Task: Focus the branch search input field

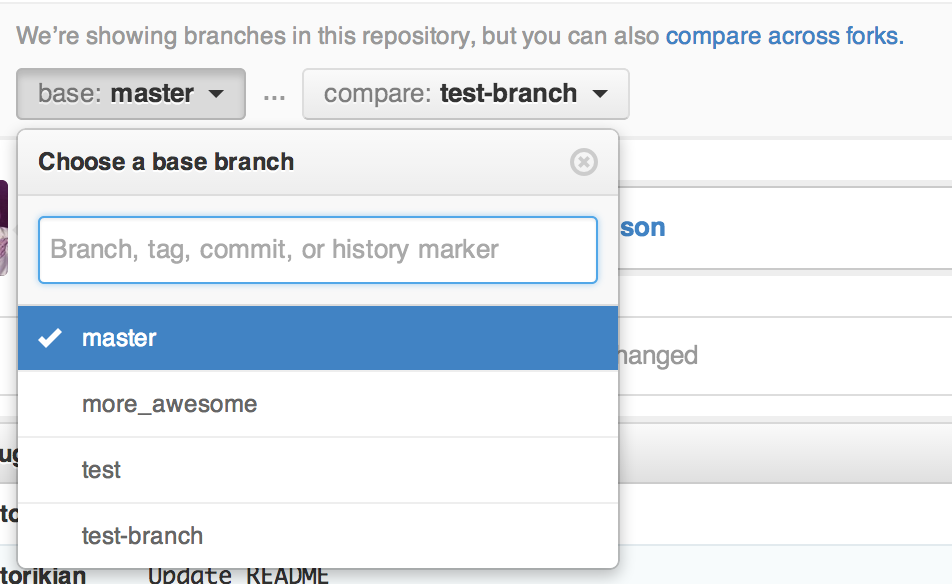Action: coord(317,250)
